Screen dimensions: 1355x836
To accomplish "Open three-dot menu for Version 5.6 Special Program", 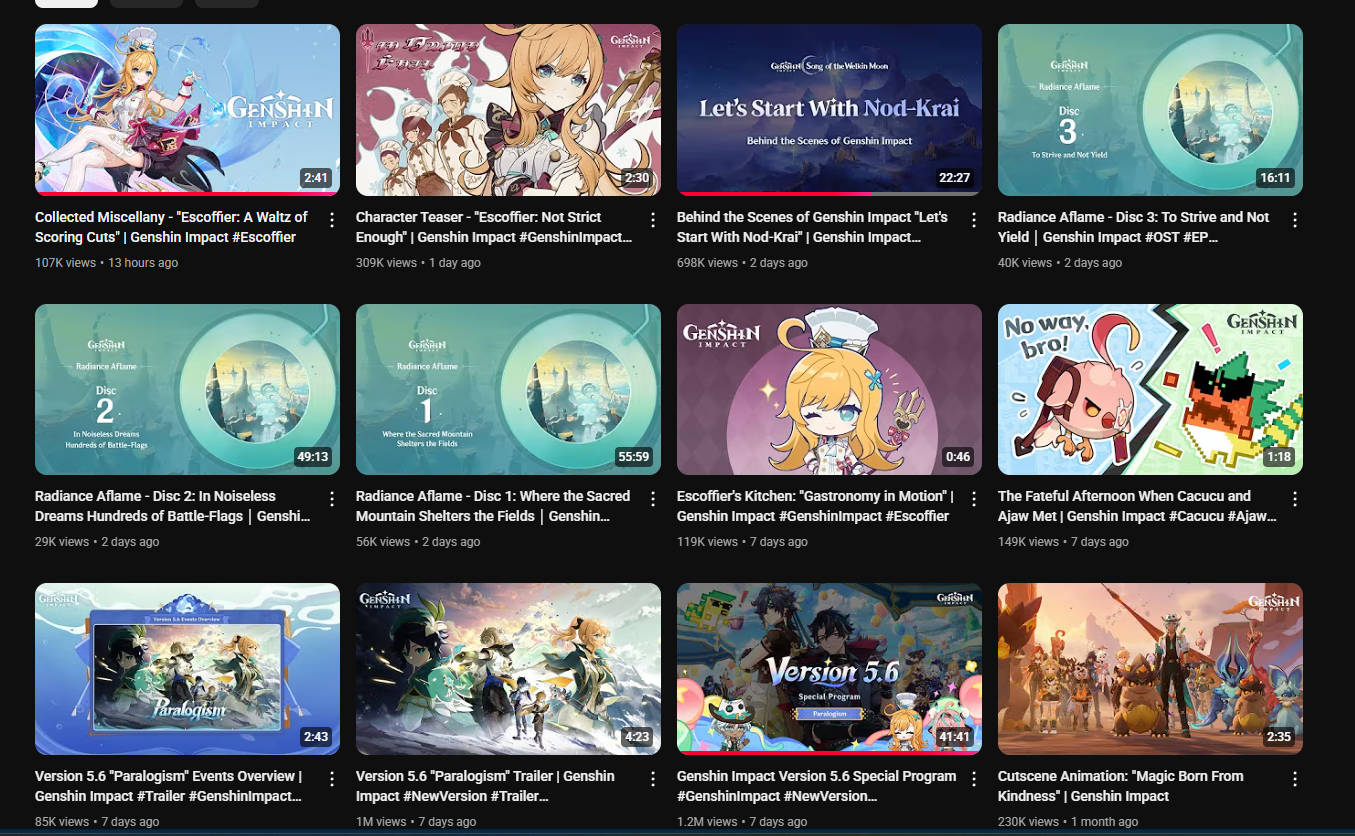I will click(974, 779).
